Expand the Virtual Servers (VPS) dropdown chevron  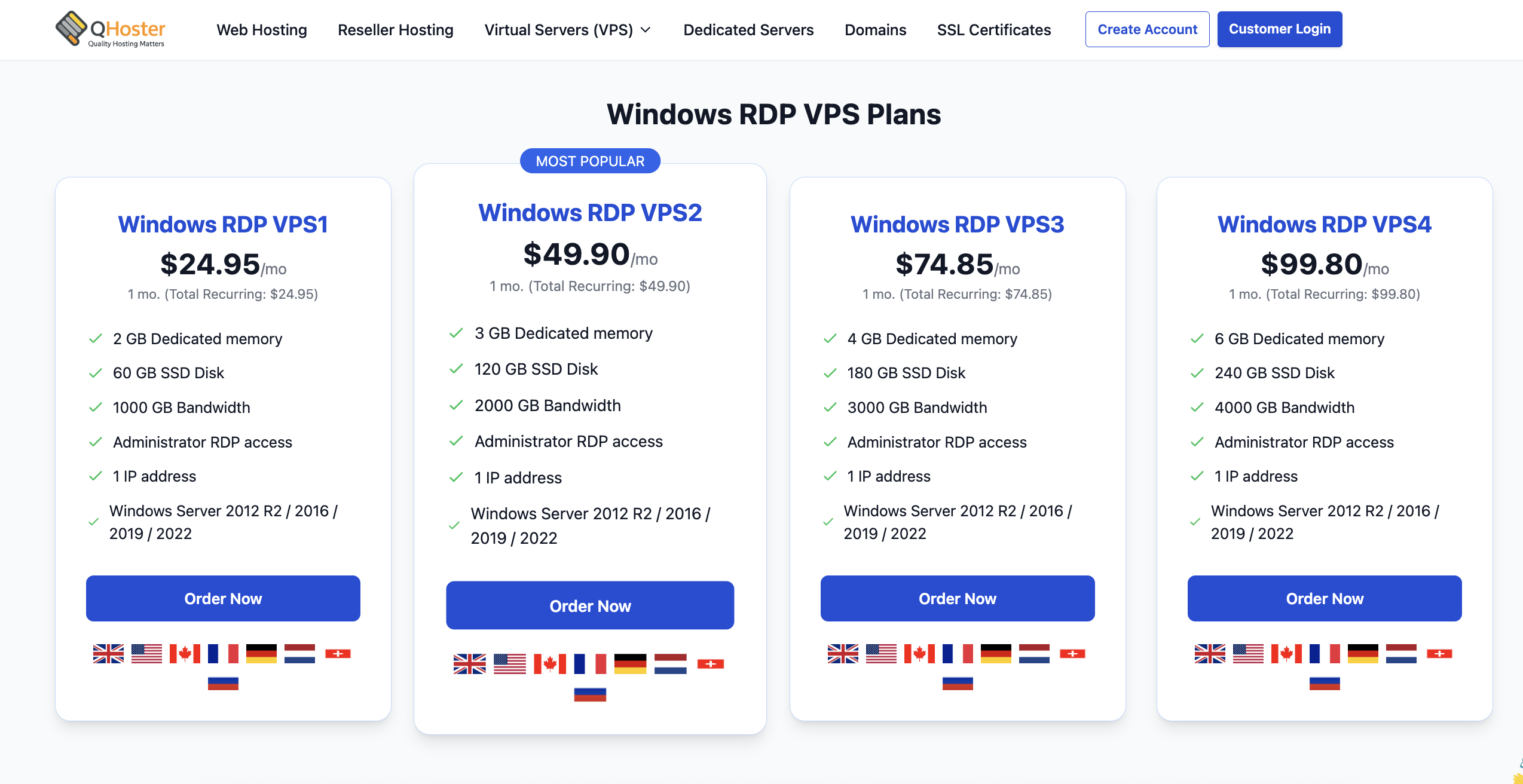(x=646, y=30)
